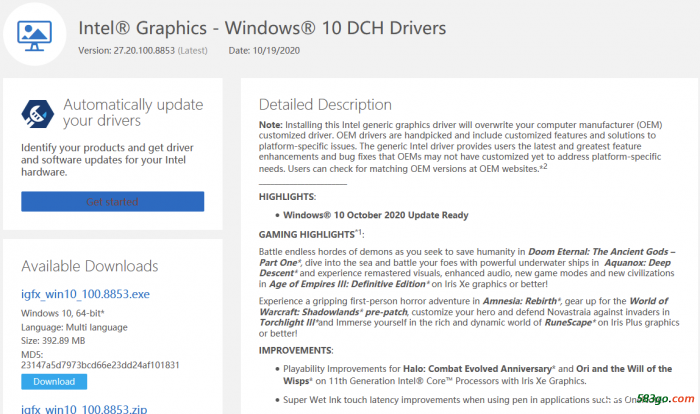The width and height of the screenshot is (700, 414).
Task: Click the Windows 10 October 2020 Update Ready bullet
Action: (x=375, y=215)
